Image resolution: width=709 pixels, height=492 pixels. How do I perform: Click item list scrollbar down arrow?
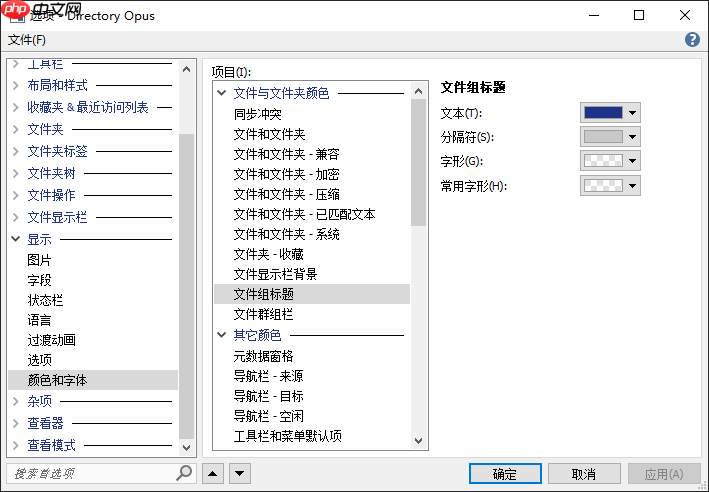419,440
